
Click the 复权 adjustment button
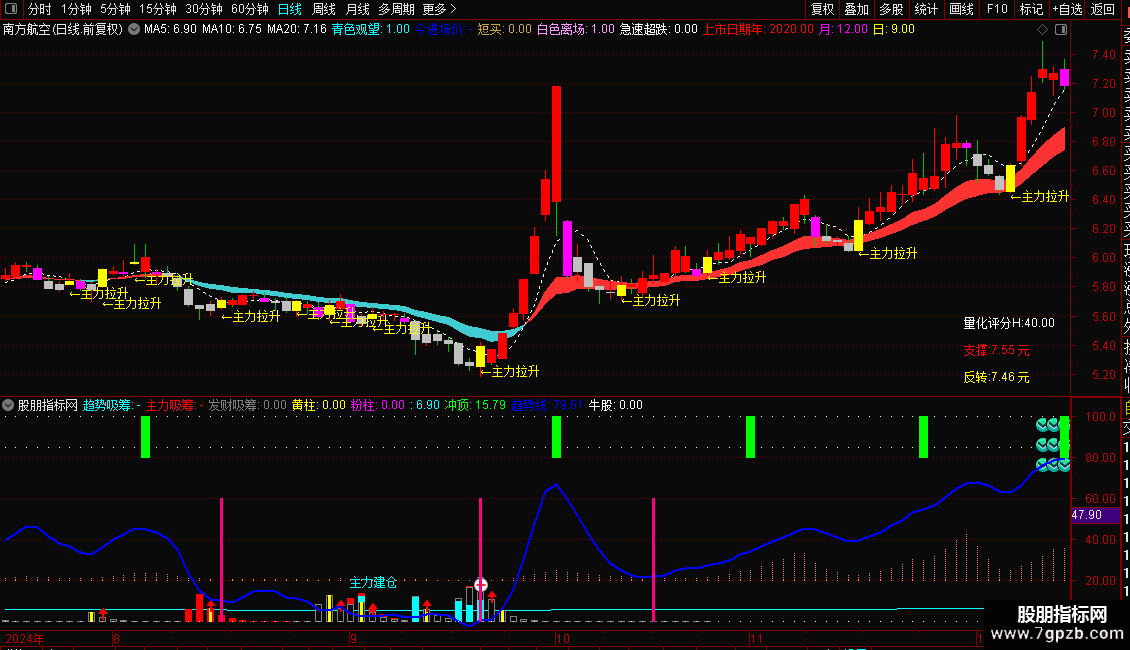click(822, 9)
